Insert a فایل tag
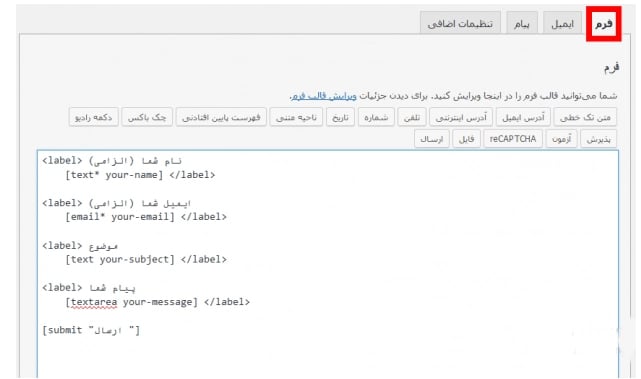 [466, 139]
